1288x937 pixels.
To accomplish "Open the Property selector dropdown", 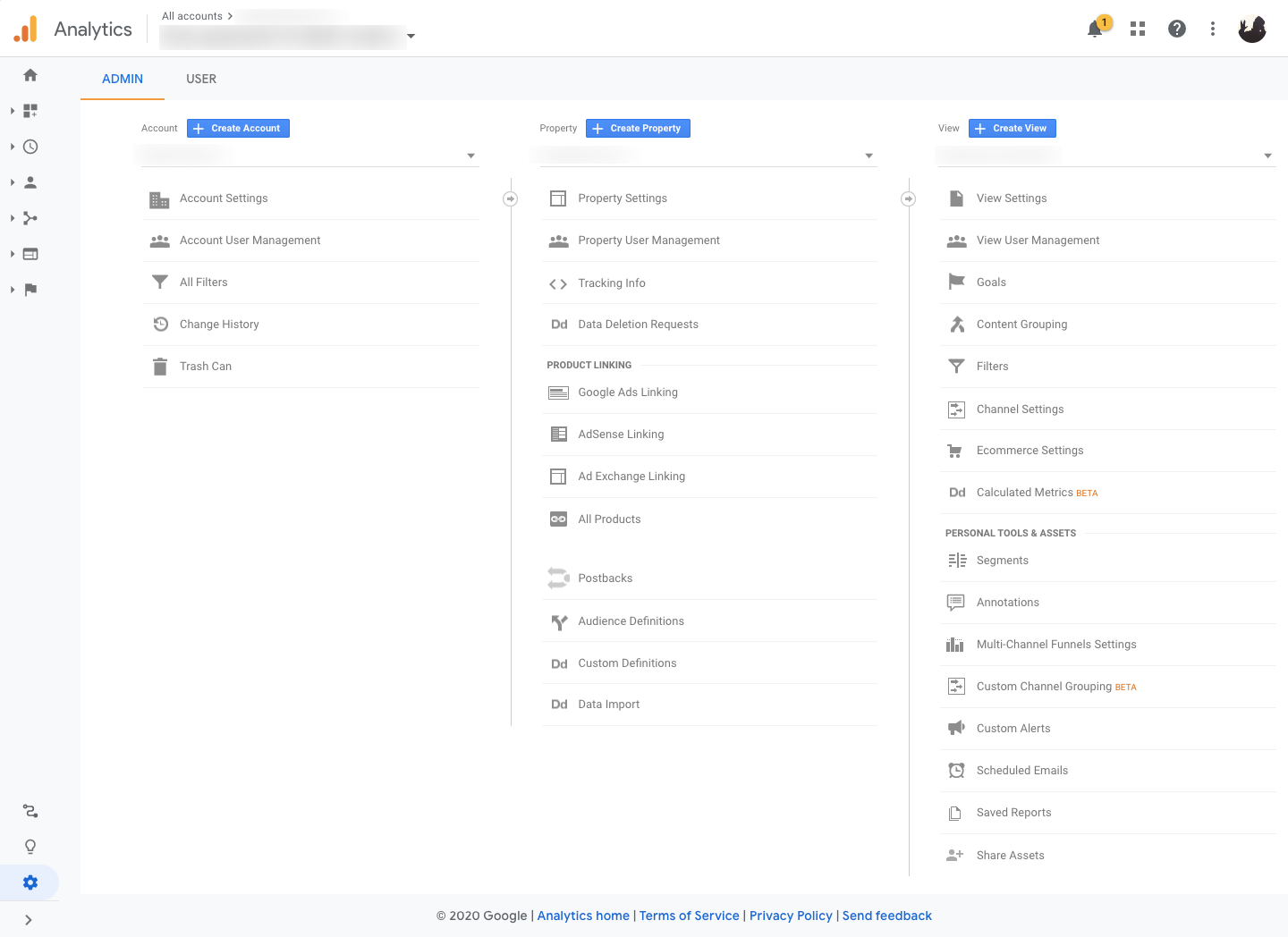I will [707, 155].
